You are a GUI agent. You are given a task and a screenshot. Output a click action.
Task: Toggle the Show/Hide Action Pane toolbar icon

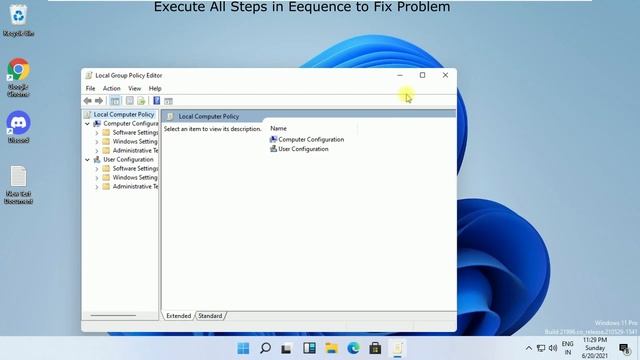coord(168,100)
